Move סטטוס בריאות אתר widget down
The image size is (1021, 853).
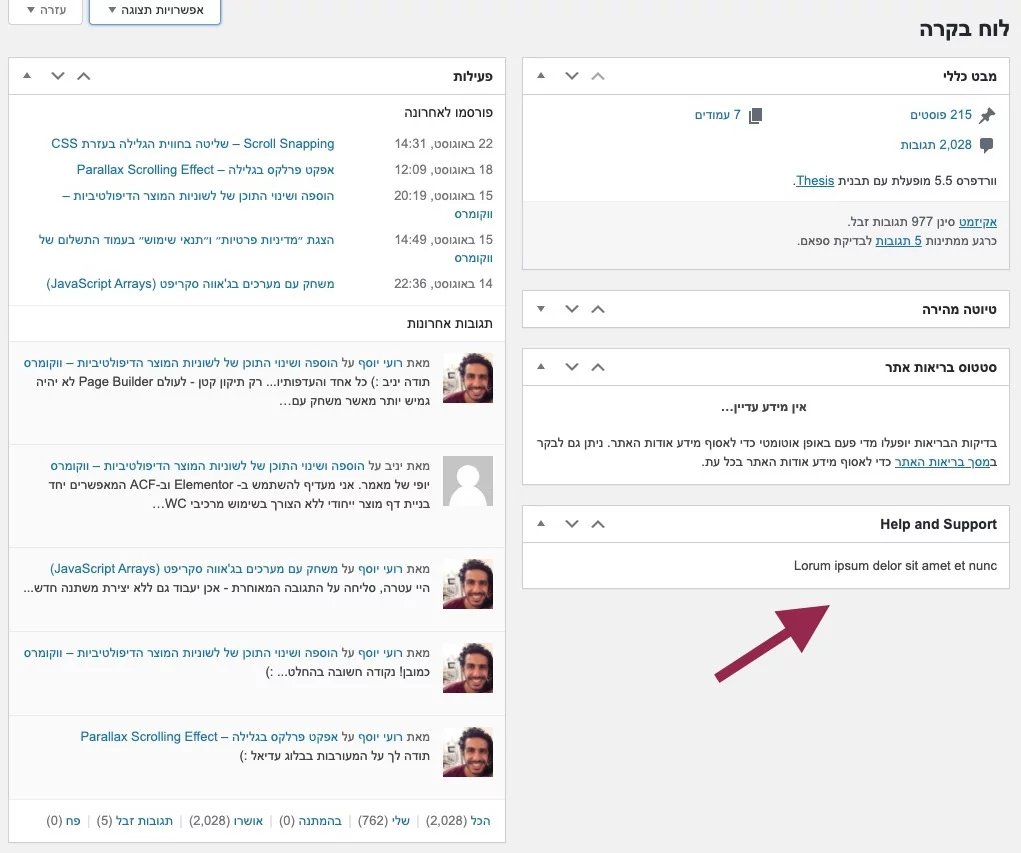click(x=572, y=367)
